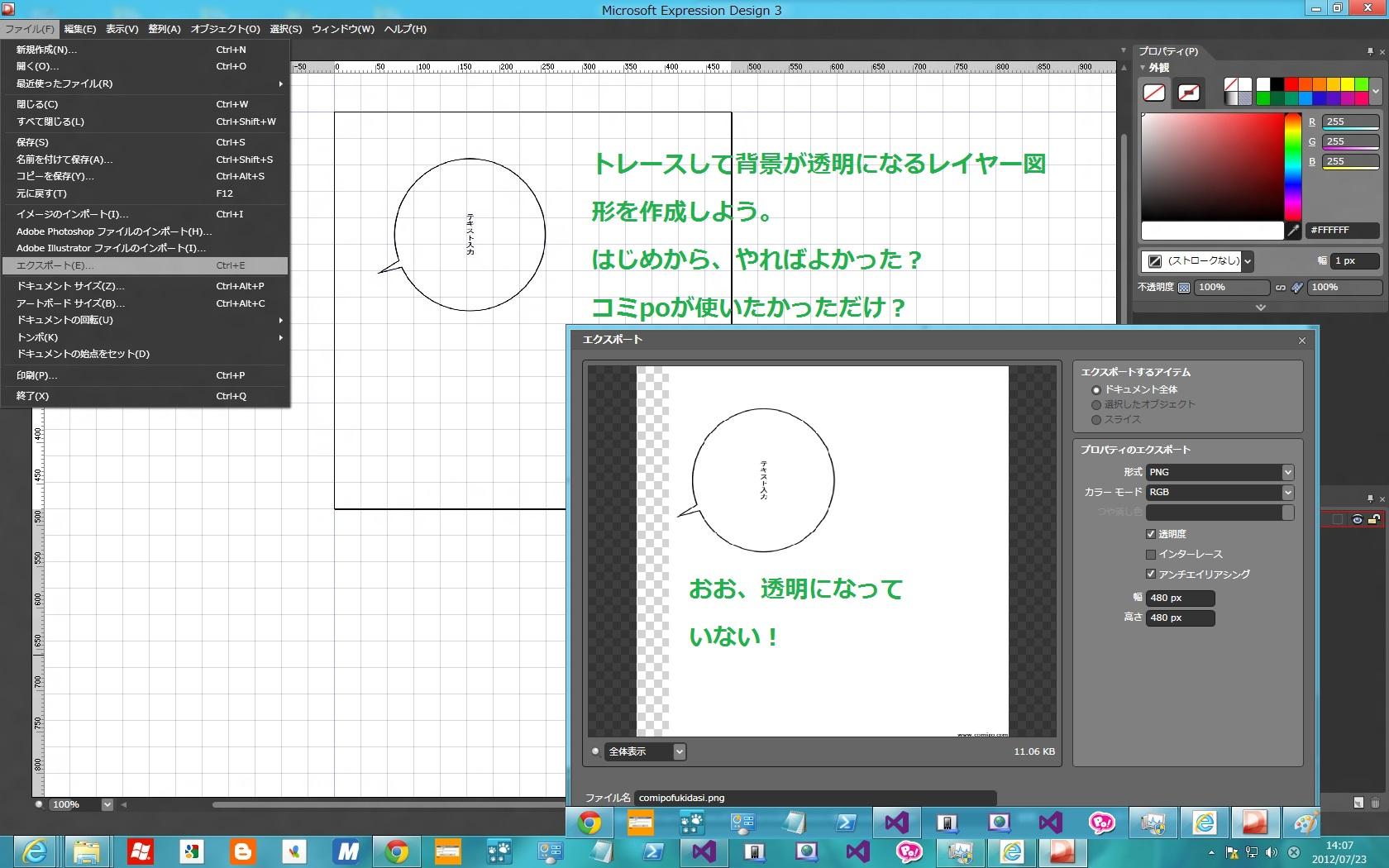This screenshot has width=1389, height=868.
Task: Click the new layer icon
Action: click(x=1358, y=803)
